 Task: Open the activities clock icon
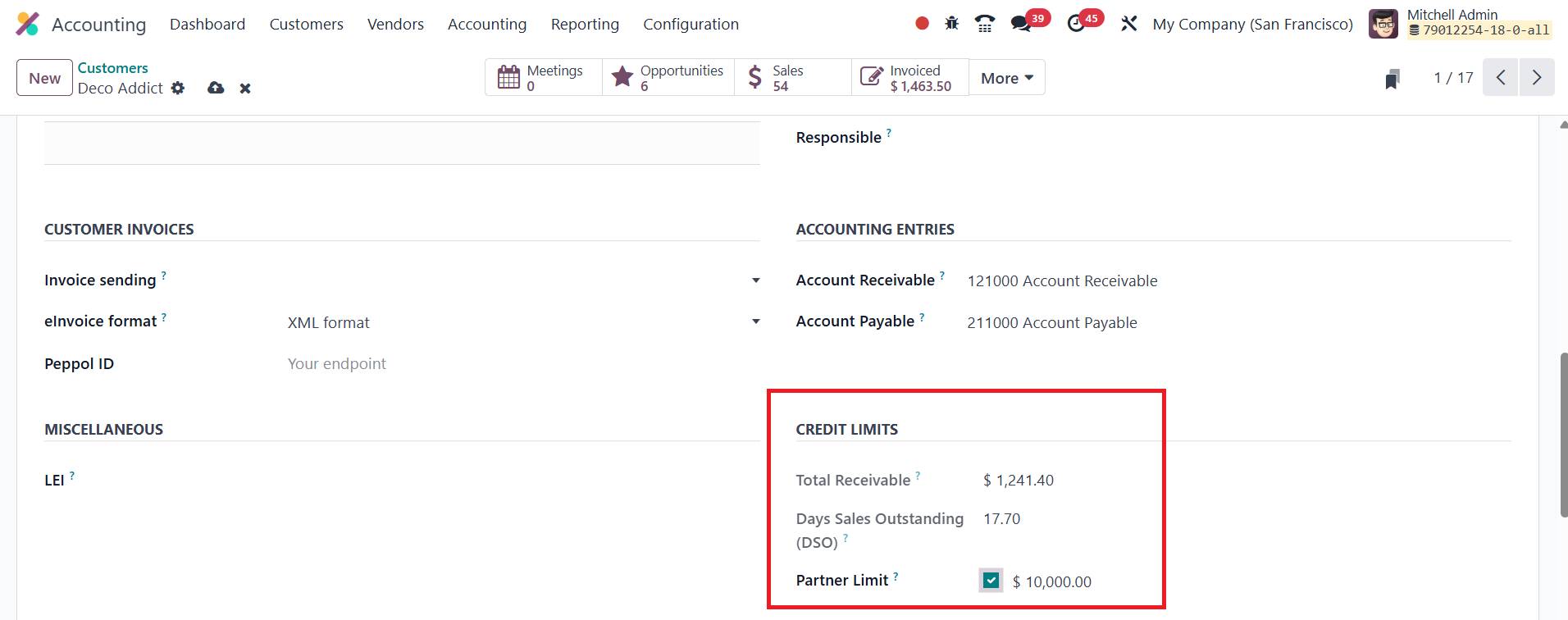tap(1076, 24)
